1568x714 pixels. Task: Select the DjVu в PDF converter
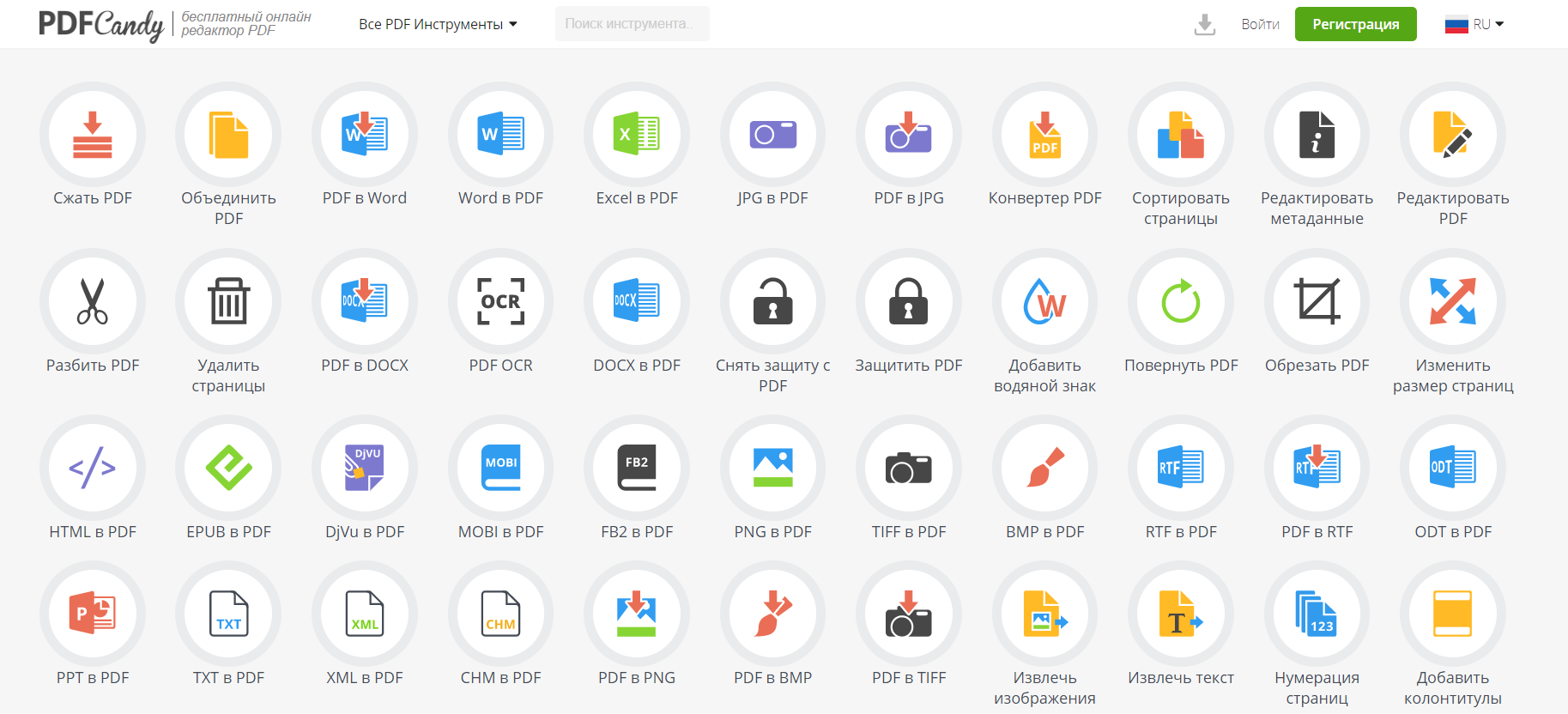(365, 468)
